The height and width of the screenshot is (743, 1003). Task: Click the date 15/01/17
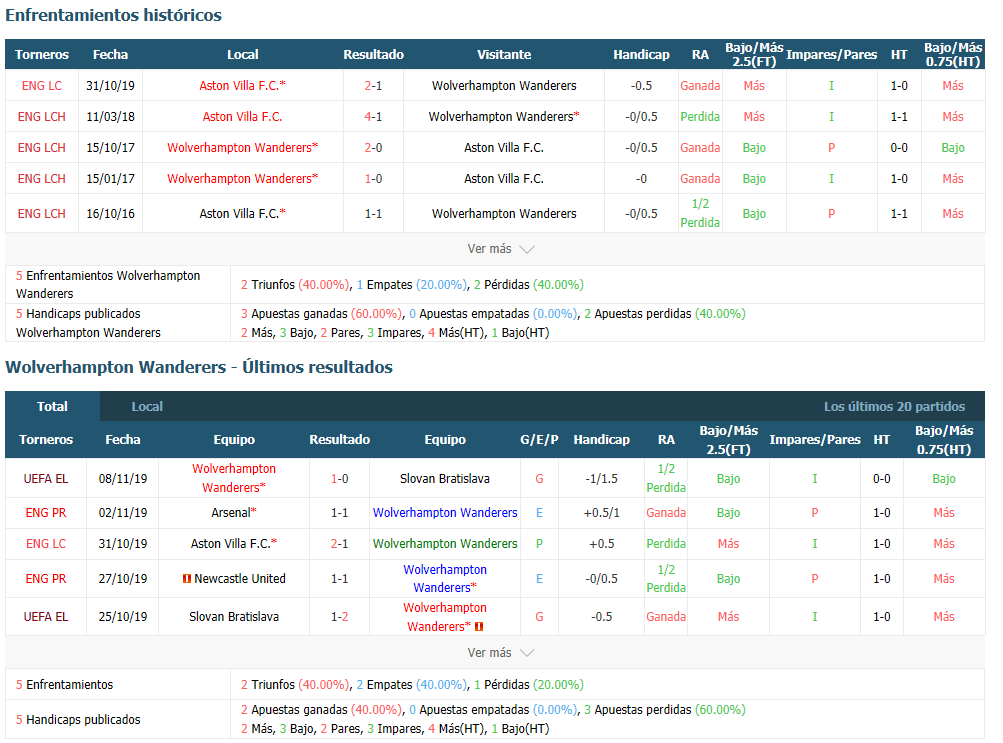click(x=111, y=179)
